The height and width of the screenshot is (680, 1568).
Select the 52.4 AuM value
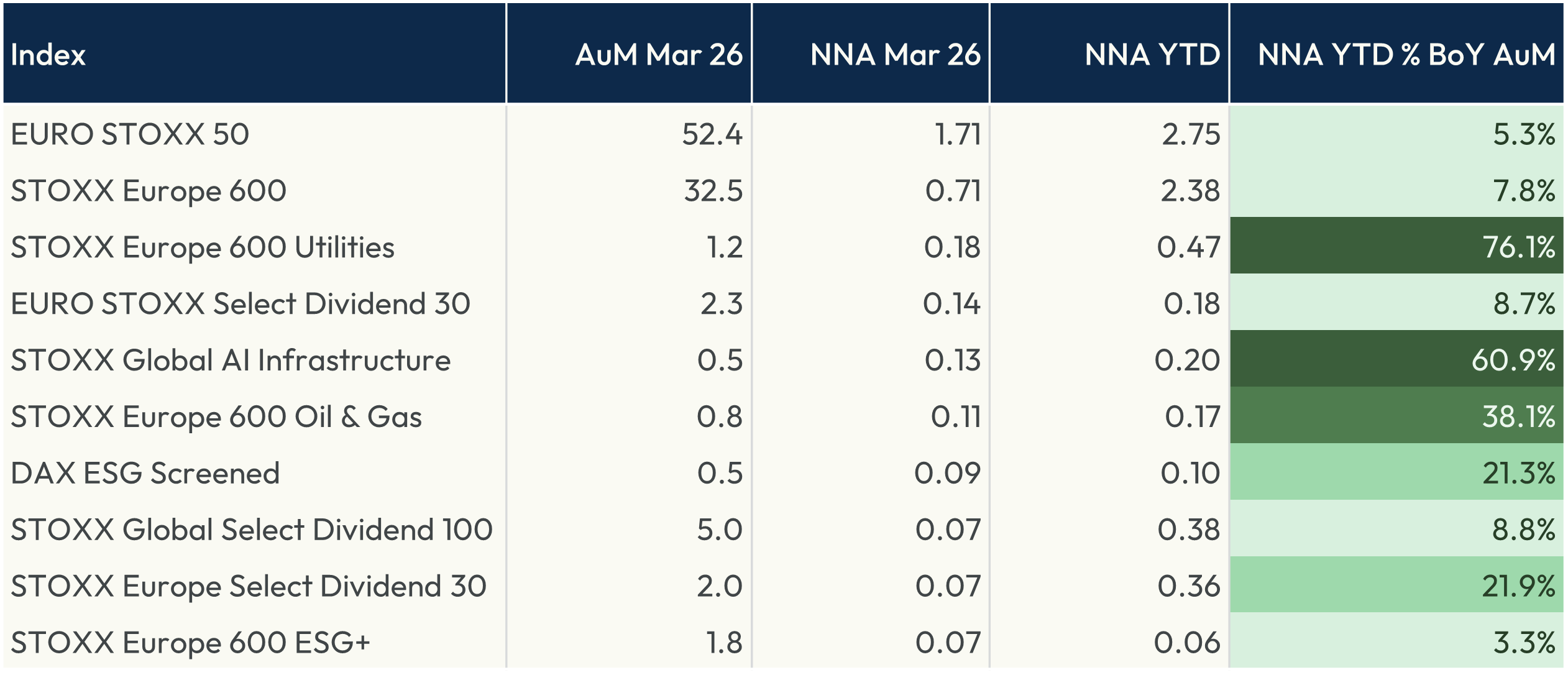pos(712,134)
